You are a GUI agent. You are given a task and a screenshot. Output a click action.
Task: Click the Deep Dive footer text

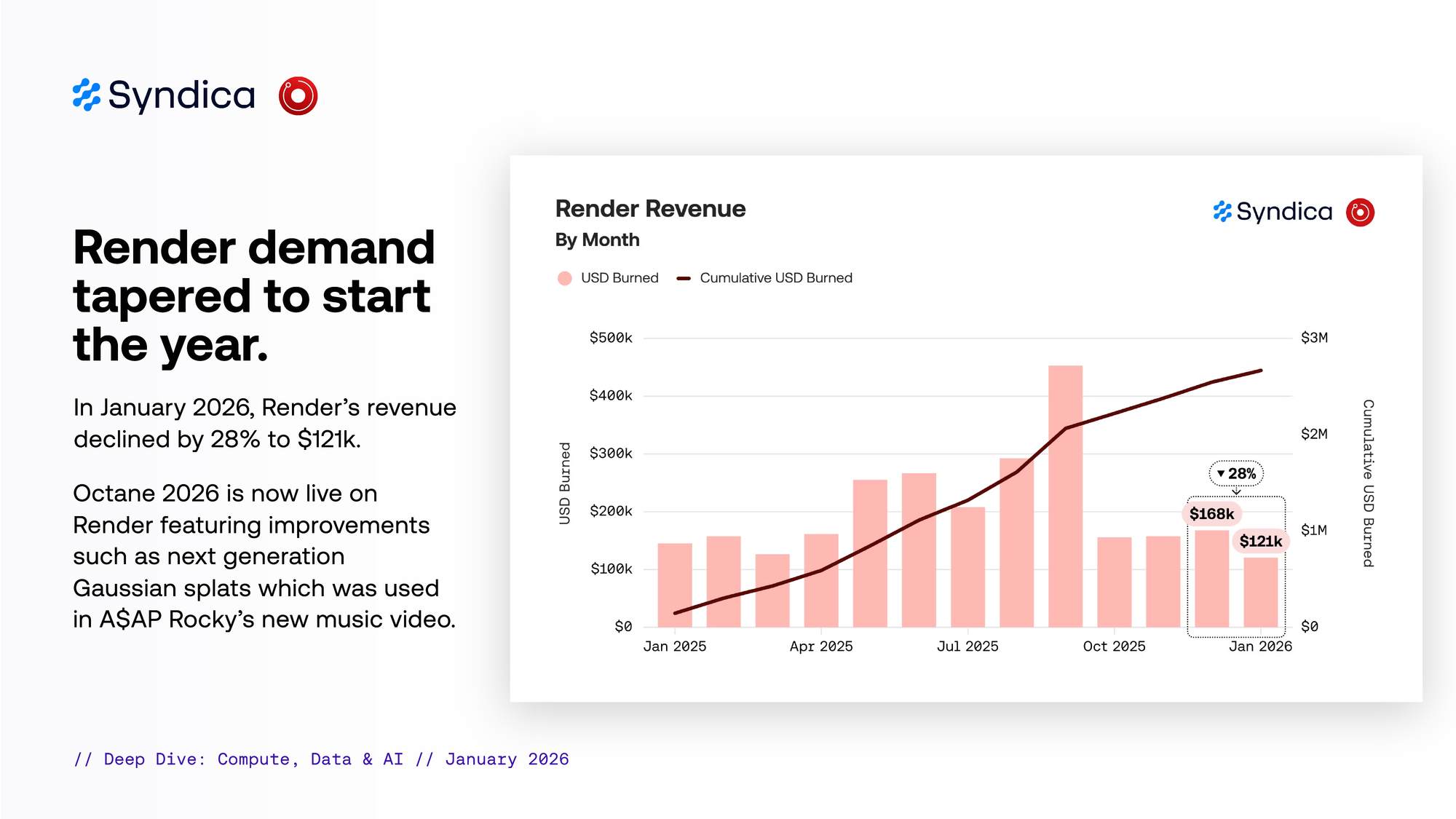(x=321, y=759)
